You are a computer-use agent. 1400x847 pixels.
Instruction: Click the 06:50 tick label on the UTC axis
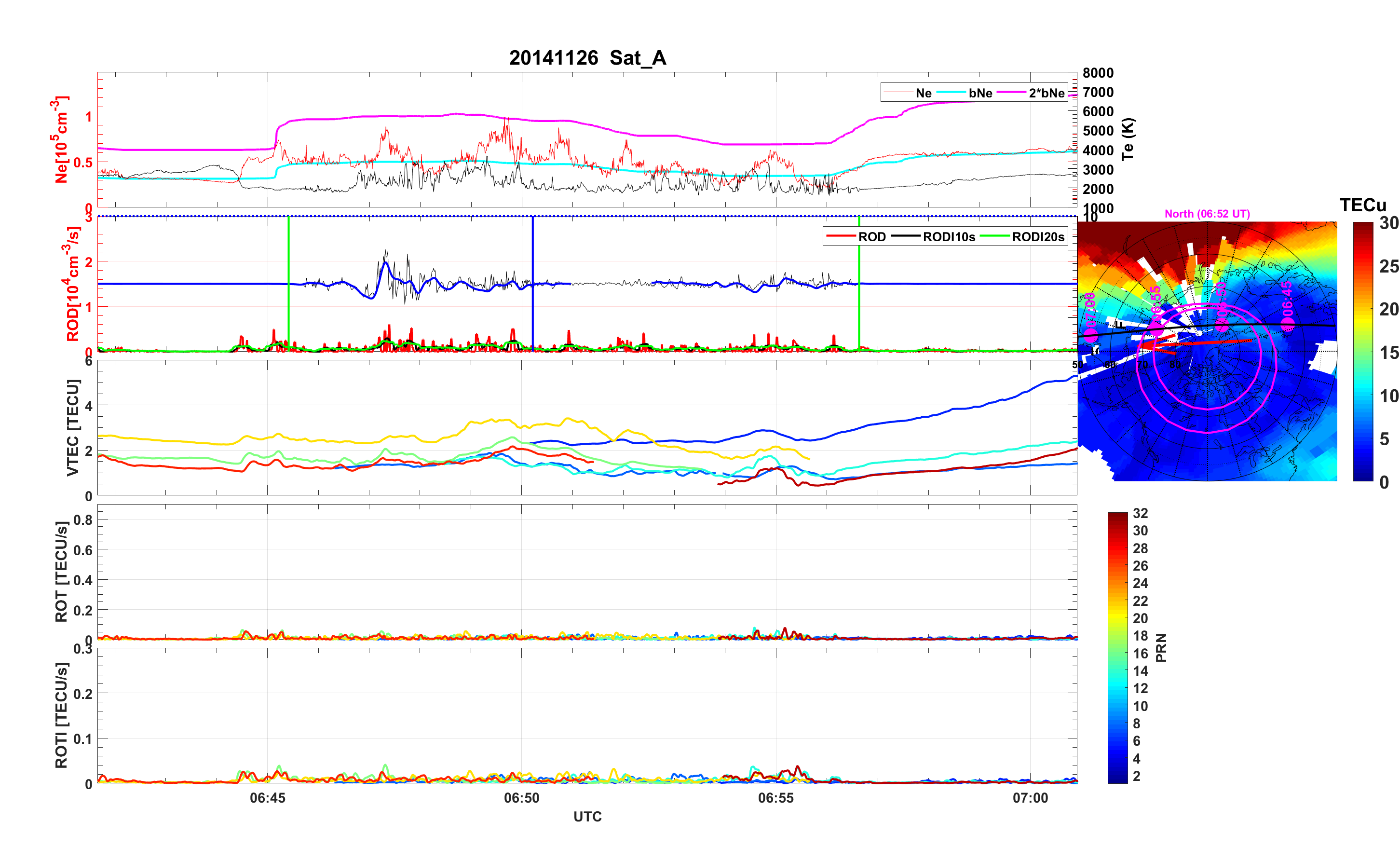pyautogui.click(x=522, y=797)
